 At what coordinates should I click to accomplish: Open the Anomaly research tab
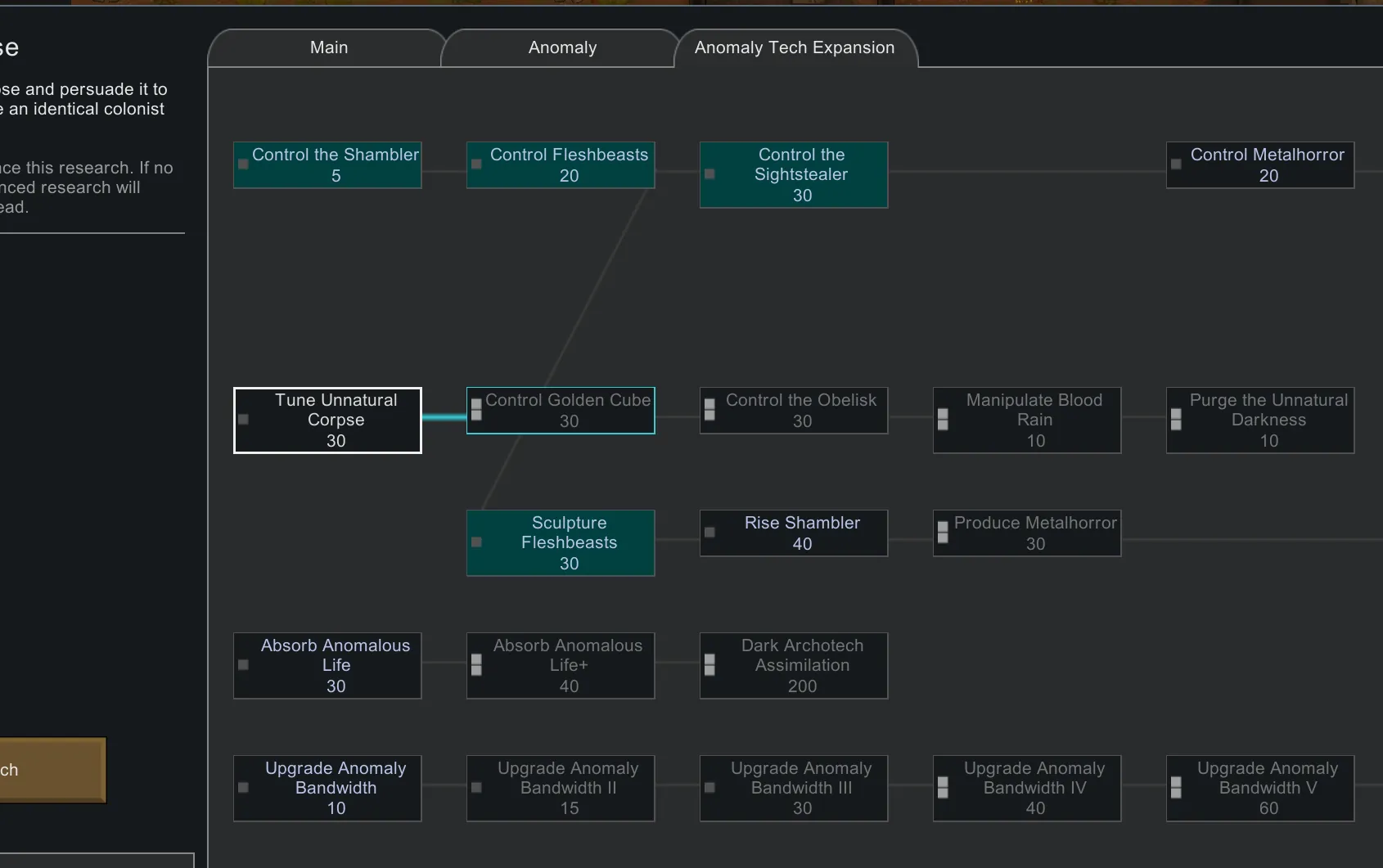tap(562, 48)
